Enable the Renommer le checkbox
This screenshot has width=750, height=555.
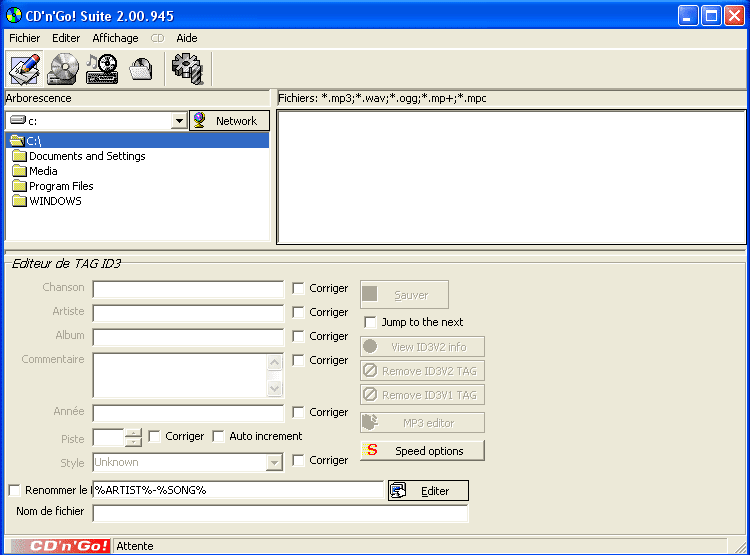pos(14,490)
